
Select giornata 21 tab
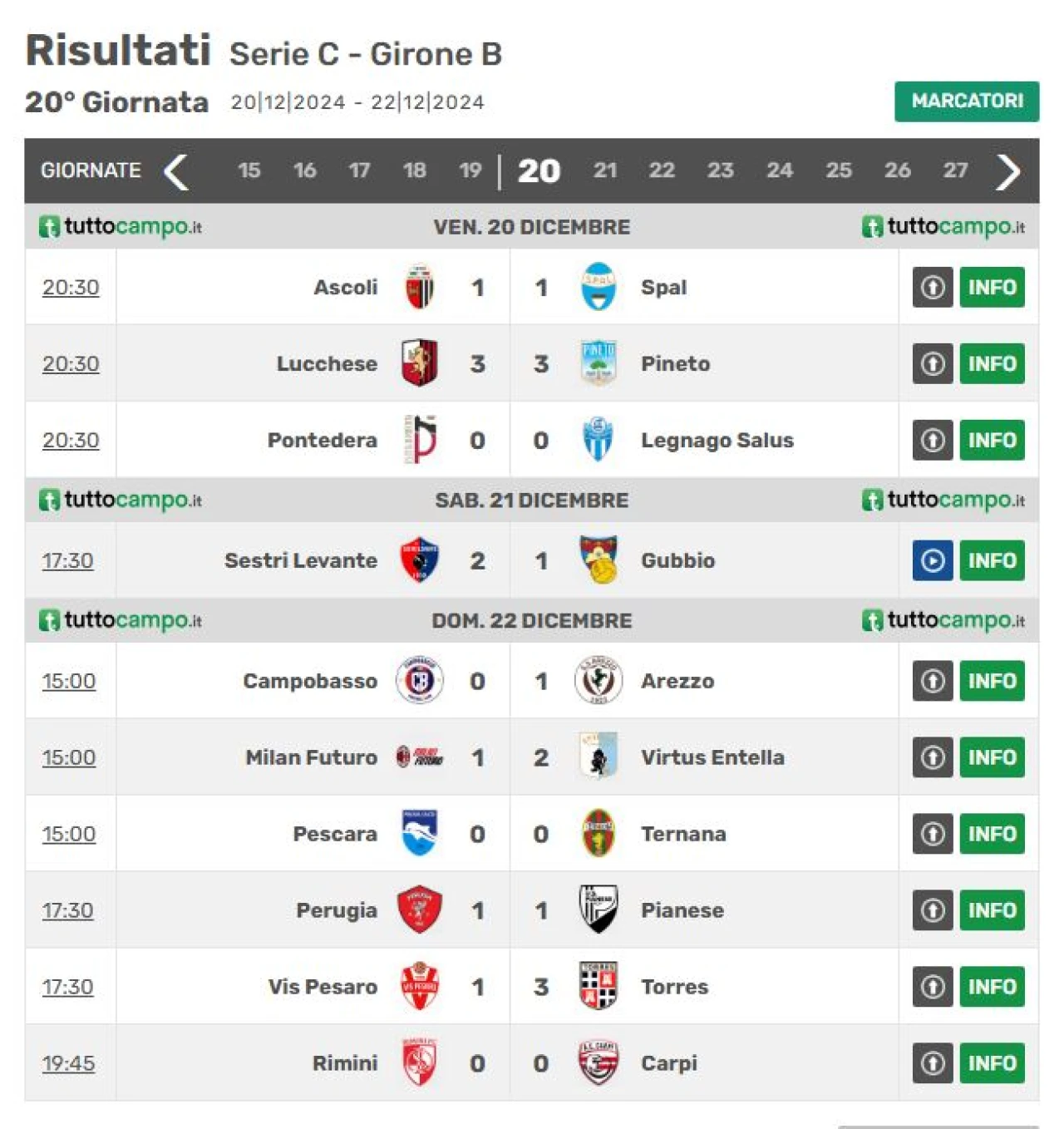pyautogui.click(x=605, y=170)
